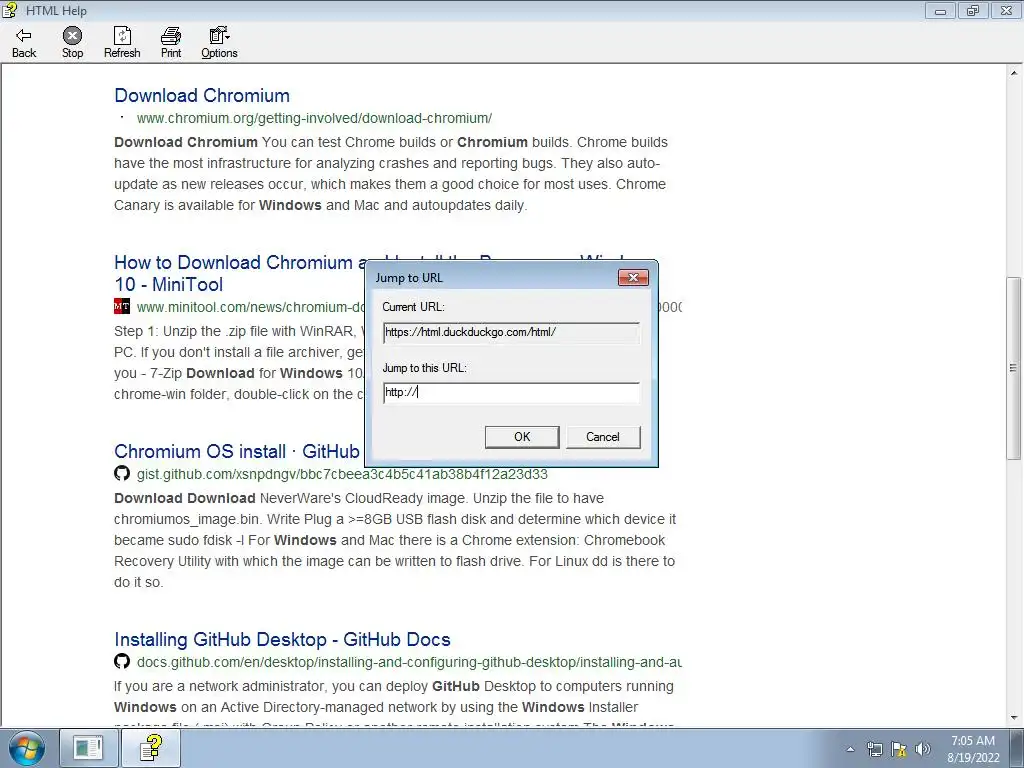Open the gist.github.com/xsnpdngv URL link
This screenshot has width=1024, height=768.
[x=342, y=475]
